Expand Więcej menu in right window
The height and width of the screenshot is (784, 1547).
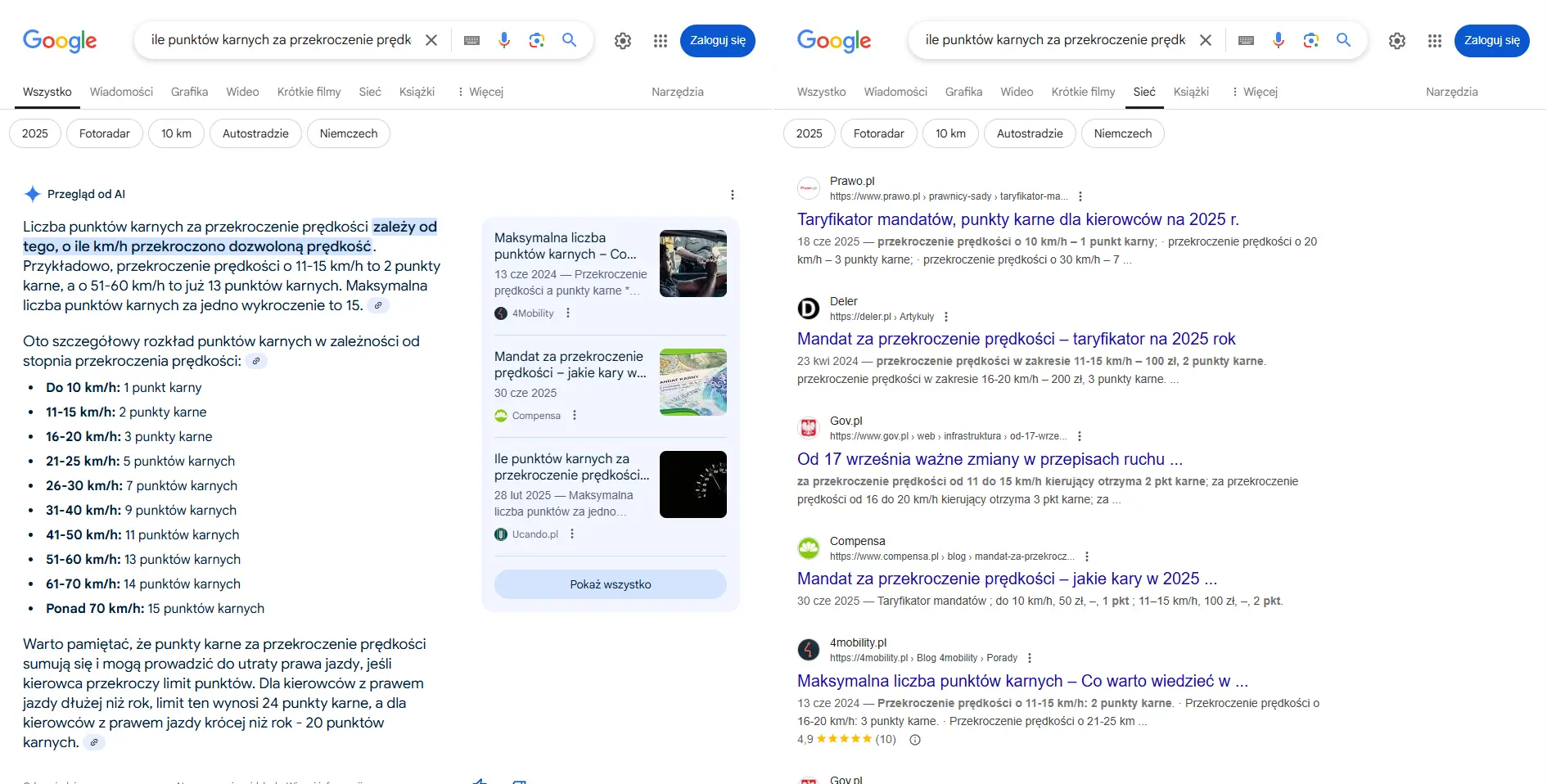pos(1254,92)
